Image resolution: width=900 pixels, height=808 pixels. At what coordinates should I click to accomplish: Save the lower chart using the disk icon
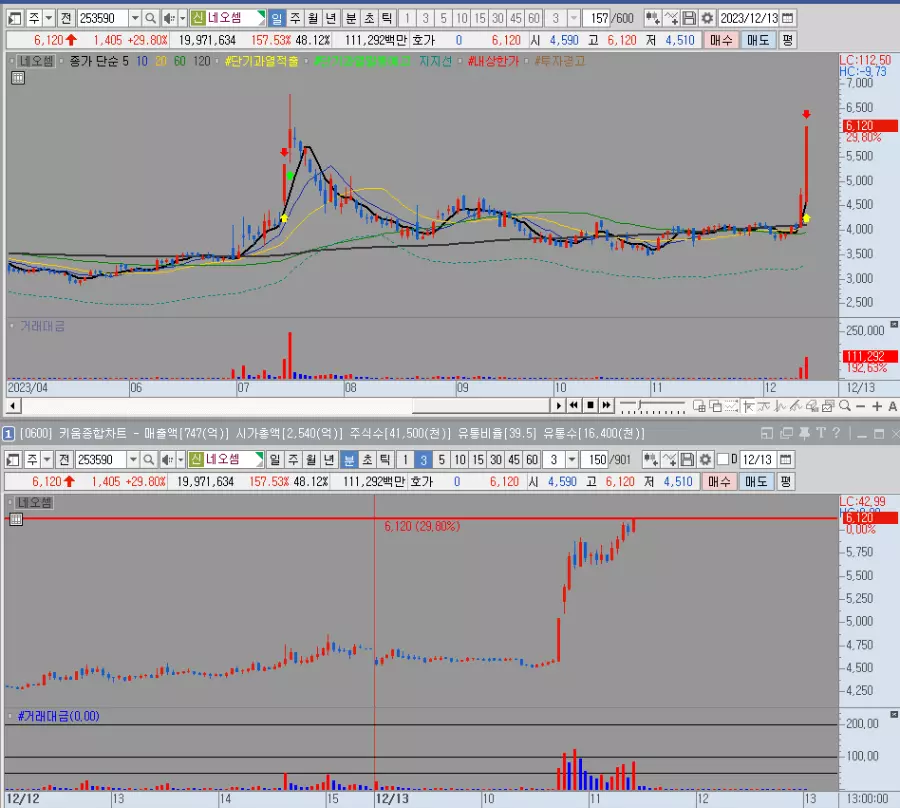(x=687, y=460)
